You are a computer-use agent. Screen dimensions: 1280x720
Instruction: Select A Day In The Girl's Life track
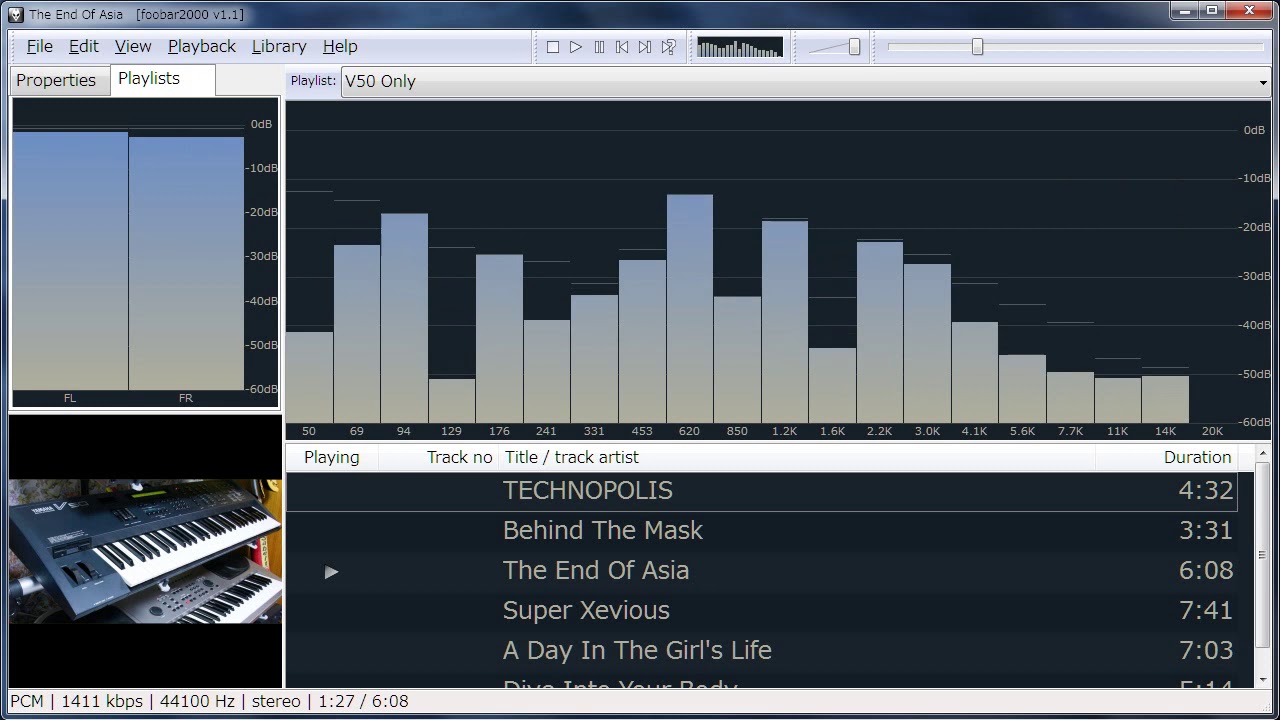pos(762,651)
